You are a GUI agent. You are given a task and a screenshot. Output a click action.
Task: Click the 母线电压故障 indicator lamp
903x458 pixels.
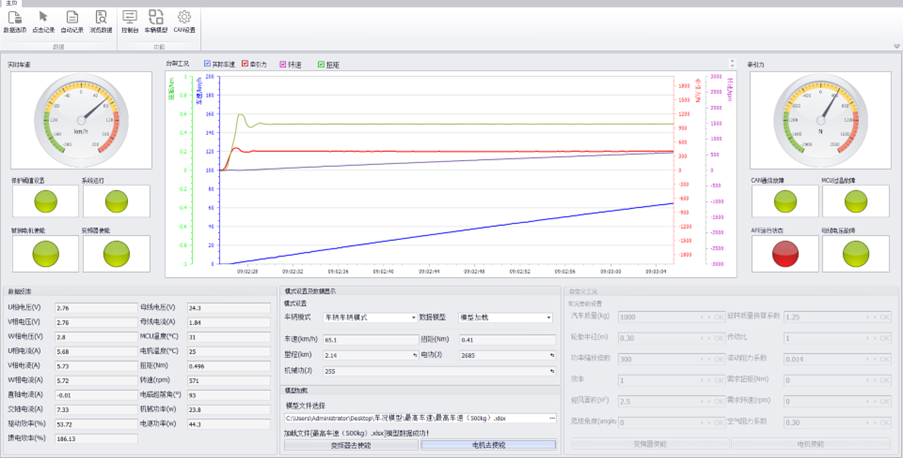click(856, 253)
